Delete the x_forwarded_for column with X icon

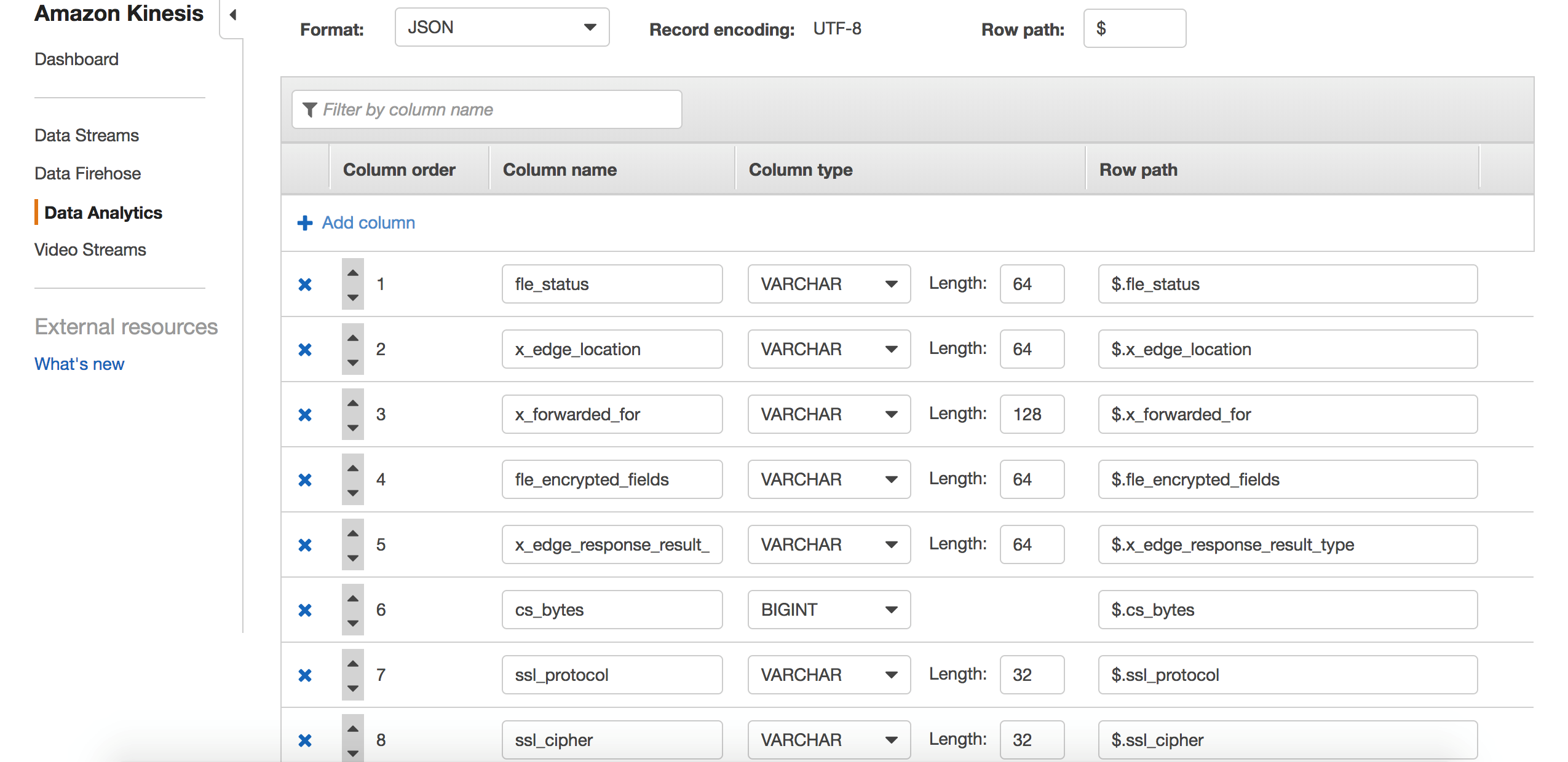tap(305, 415)
